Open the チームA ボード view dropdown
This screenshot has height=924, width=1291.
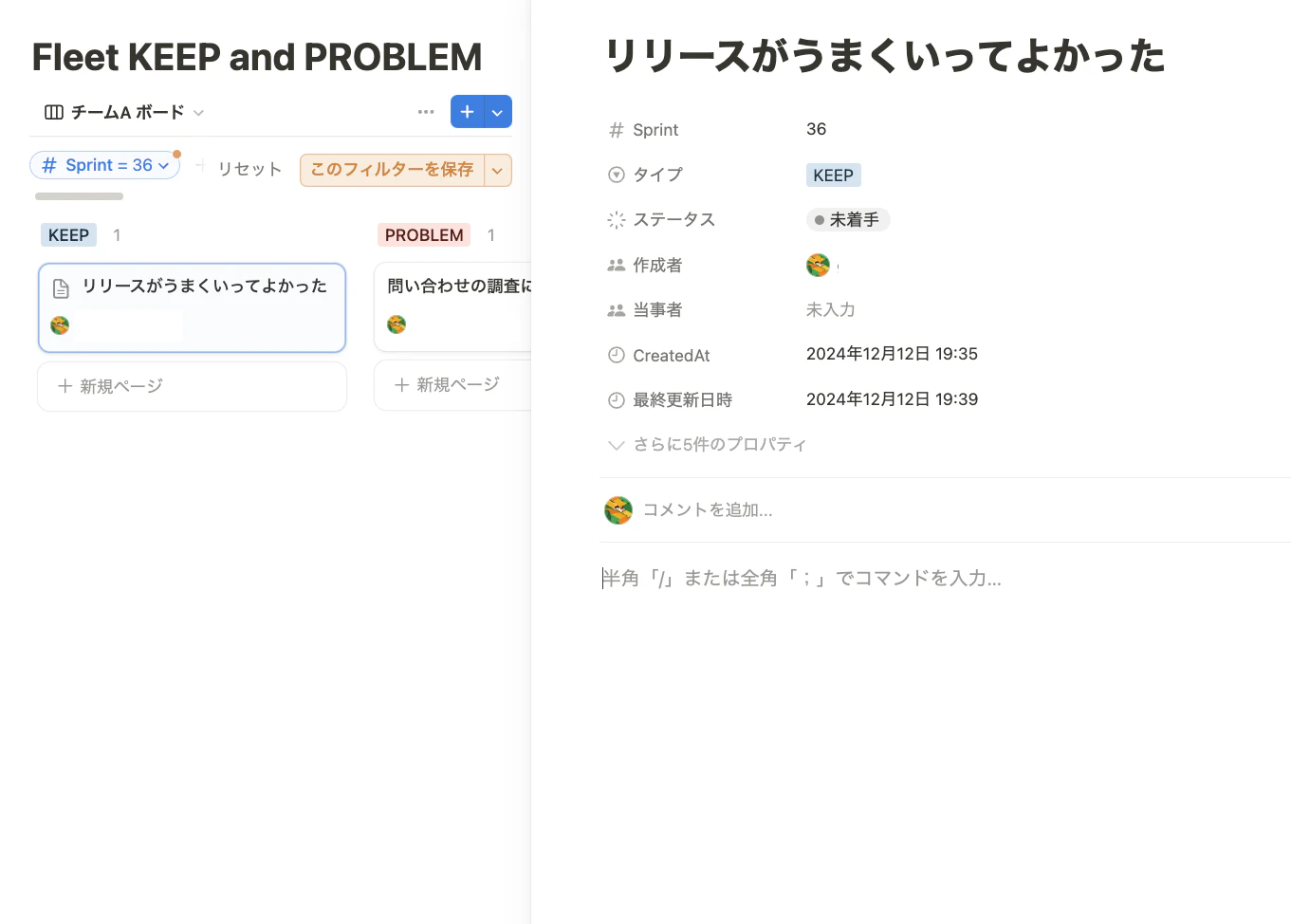pyautogui.click(x=199, y=112)
